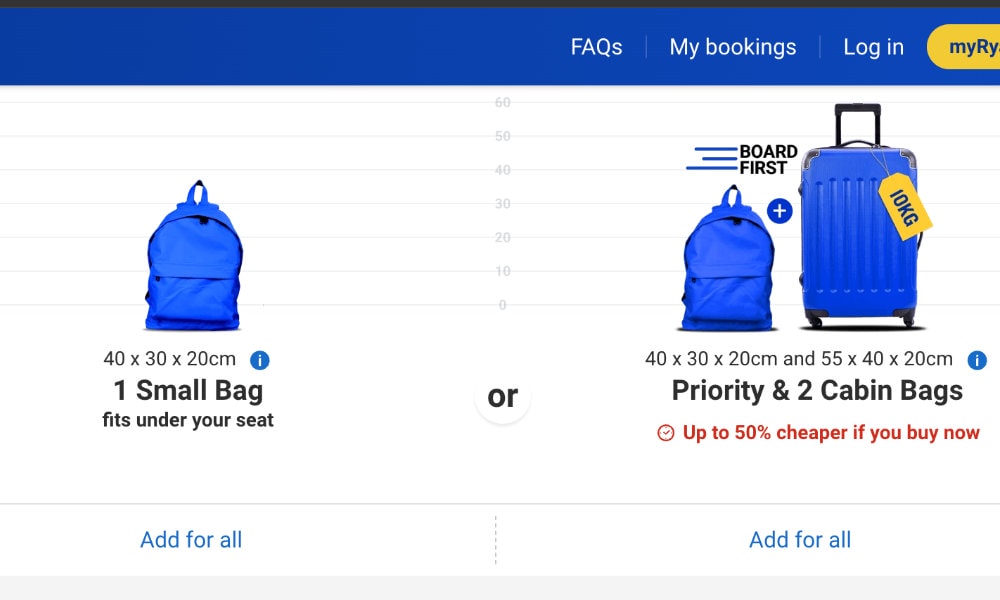The height and width of the screenshot is (600, 1000).
Task: Click the backpack in Priority option
Action: pos(728,258)
